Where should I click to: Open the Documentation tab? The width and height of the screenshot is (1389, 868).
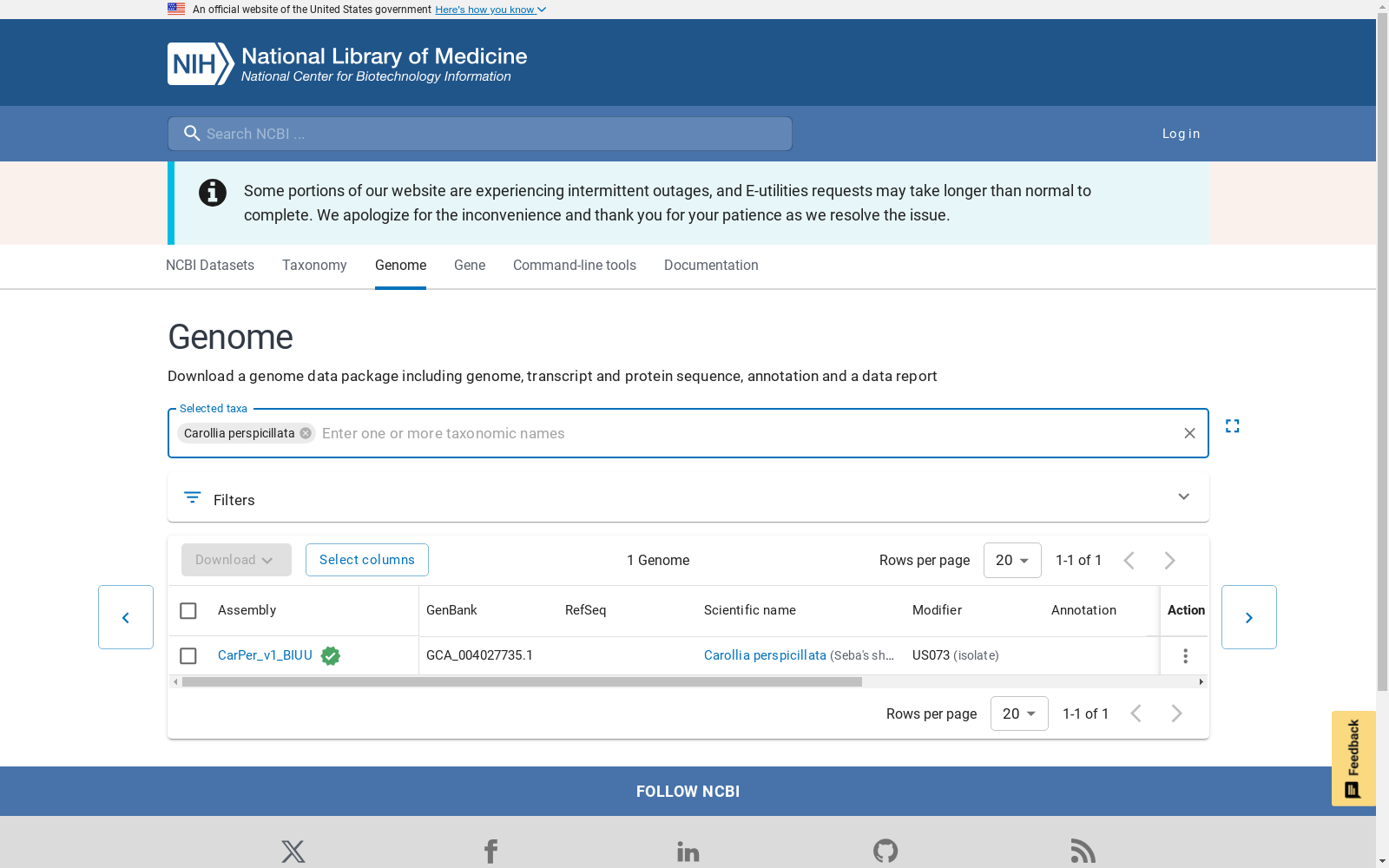[711, 266]
